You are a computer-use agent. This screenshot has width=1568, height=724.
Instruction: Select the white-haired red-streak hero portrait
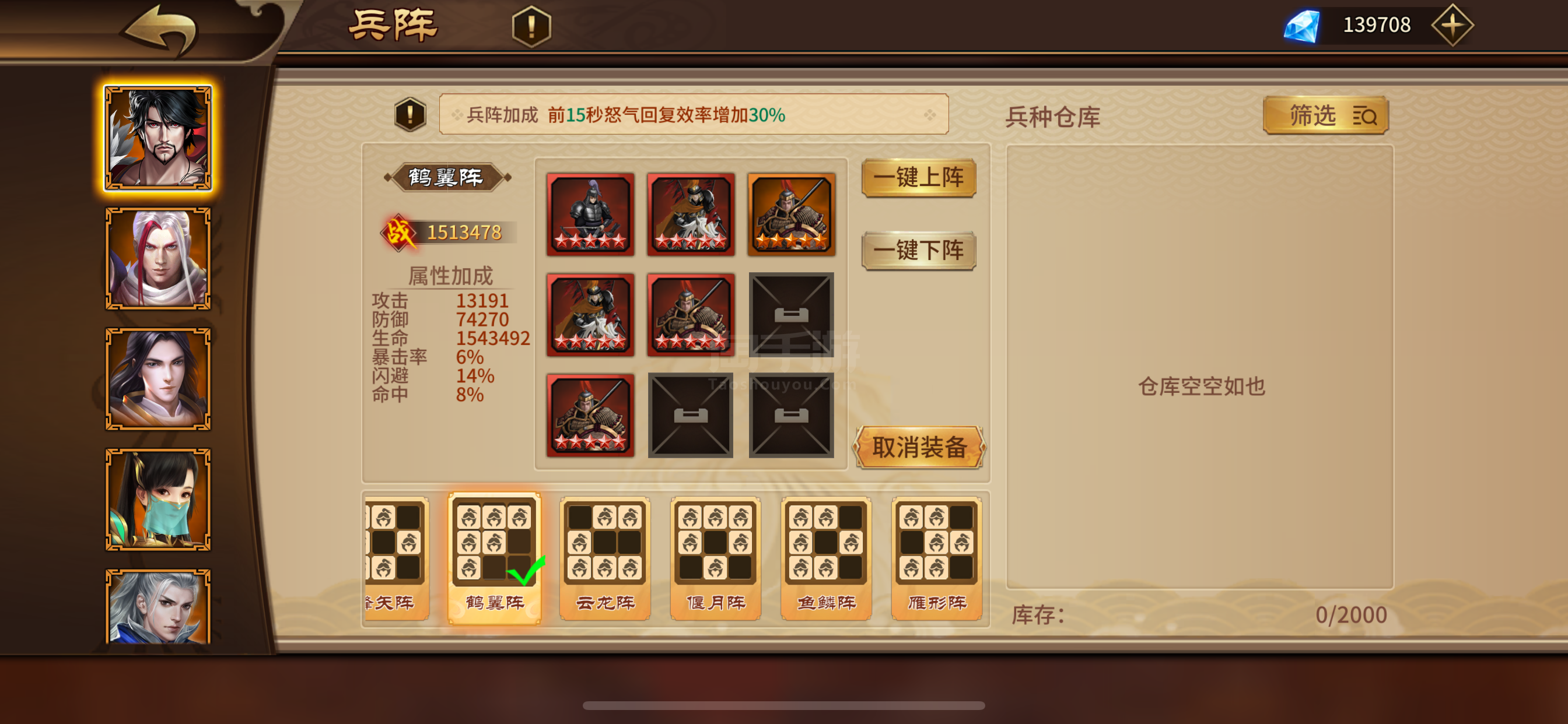pos(158,259)
